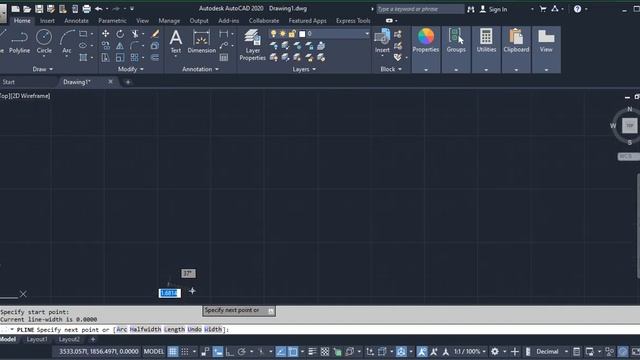Toggle annotation visibility icon in status bar
Image resolution: width=640 pixels, height=360 pixels.
(x=422, y=351)
